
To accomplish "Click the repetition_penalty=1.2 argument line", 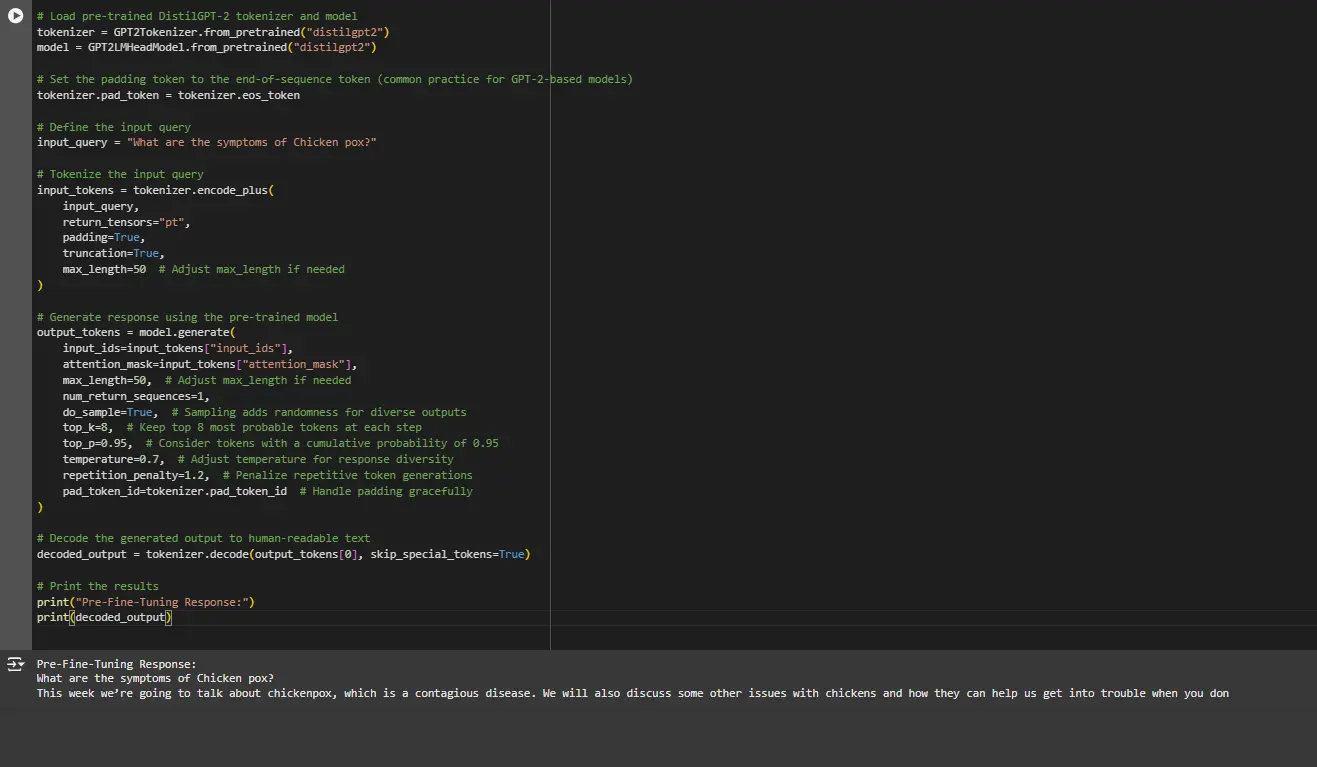I will click(267, 476).
